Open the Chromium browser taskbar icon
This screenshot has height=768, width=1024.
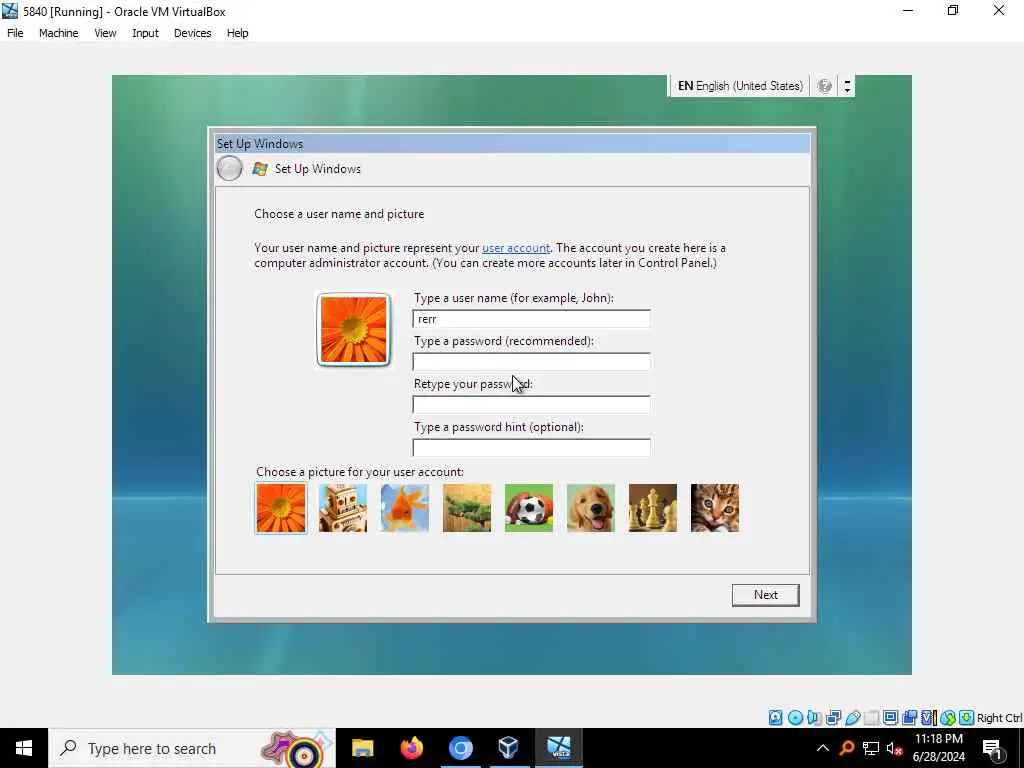pyautogui.click(x=460, y=748)
